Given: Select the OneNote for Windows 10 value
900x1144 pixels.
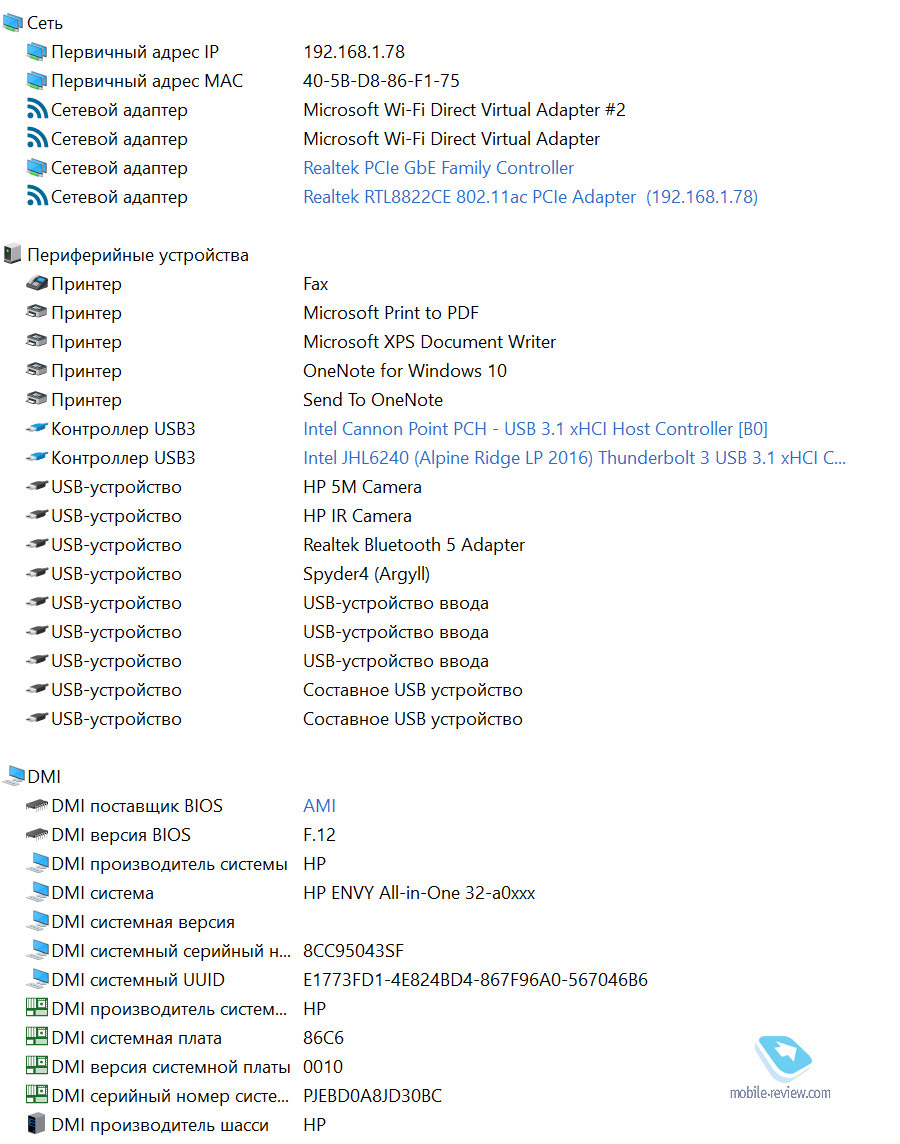Looking at the screenshot, I should [x=405, y=371].
